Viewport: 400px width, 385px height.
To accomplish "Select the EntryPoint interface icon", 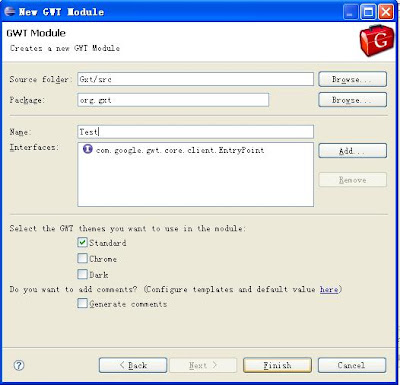I will pos(88,149).
